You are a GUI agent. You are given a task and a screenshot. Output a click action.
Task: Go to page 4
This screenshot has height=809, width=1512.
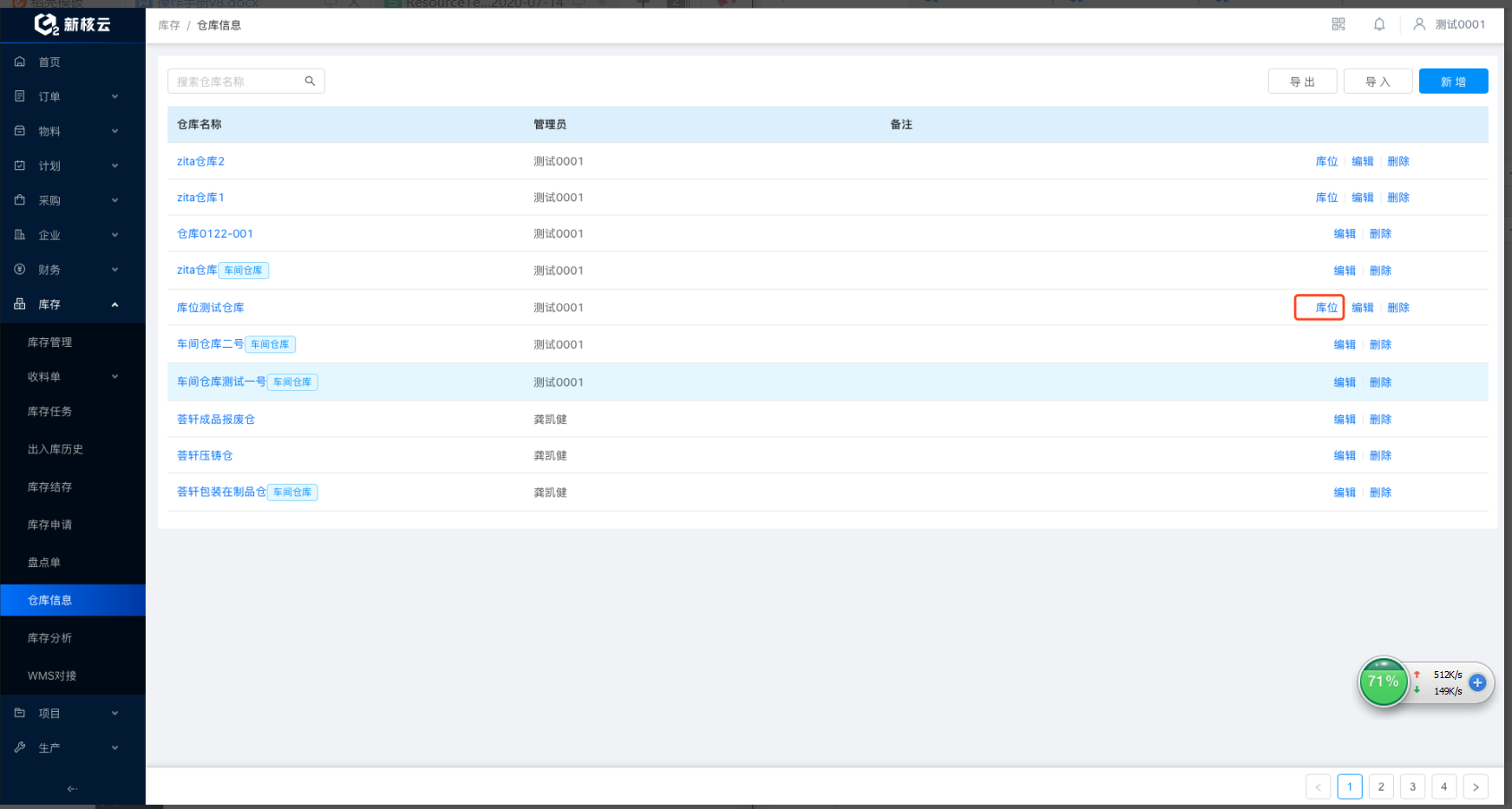(1444, 786)
